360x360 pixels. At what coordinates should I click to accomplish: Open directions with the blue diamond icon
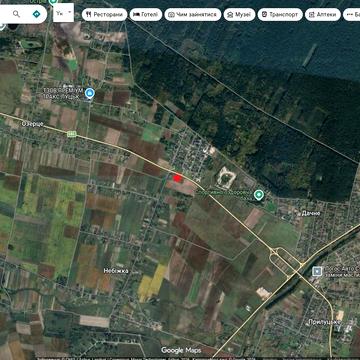coord(36,14)
